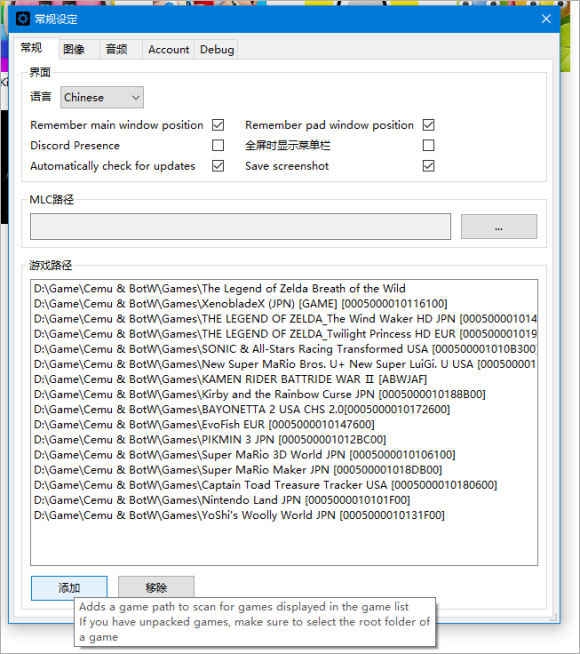Click the MLC path text field
The height and width of the screenshot is (654, 580).
pos(240,226)
